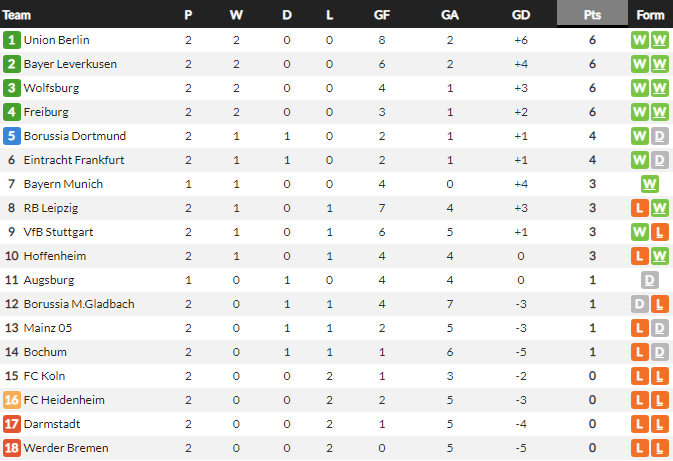673x461 pixels.
Task: Click the Team column header
Action: pos(18,15)
